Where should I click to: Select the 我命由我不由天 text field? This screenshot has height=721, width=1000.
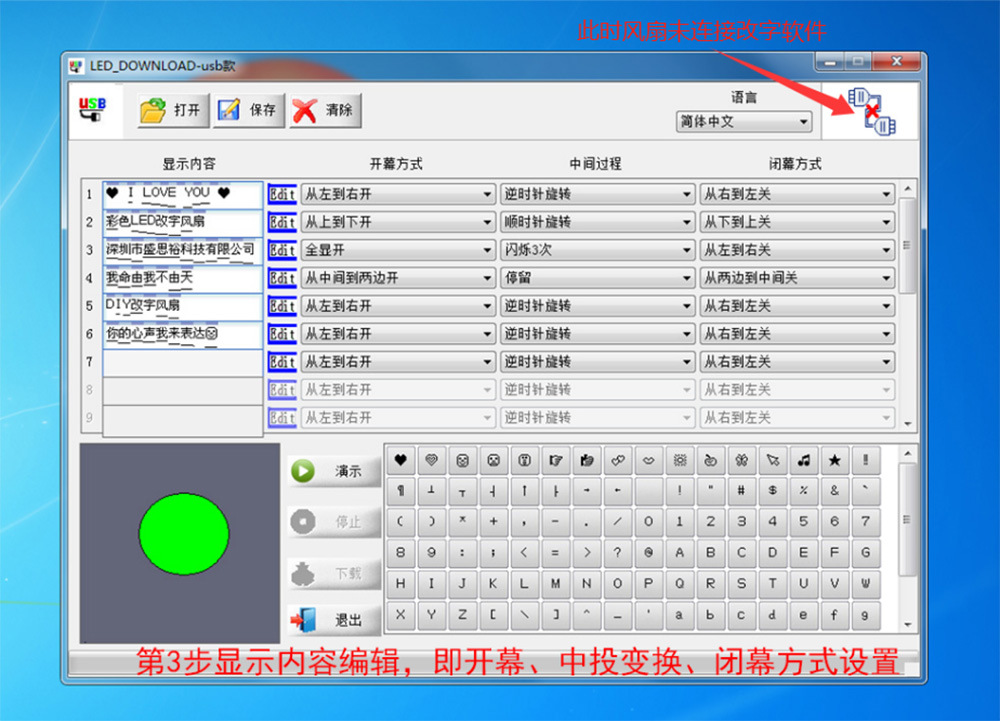point(182,279)
